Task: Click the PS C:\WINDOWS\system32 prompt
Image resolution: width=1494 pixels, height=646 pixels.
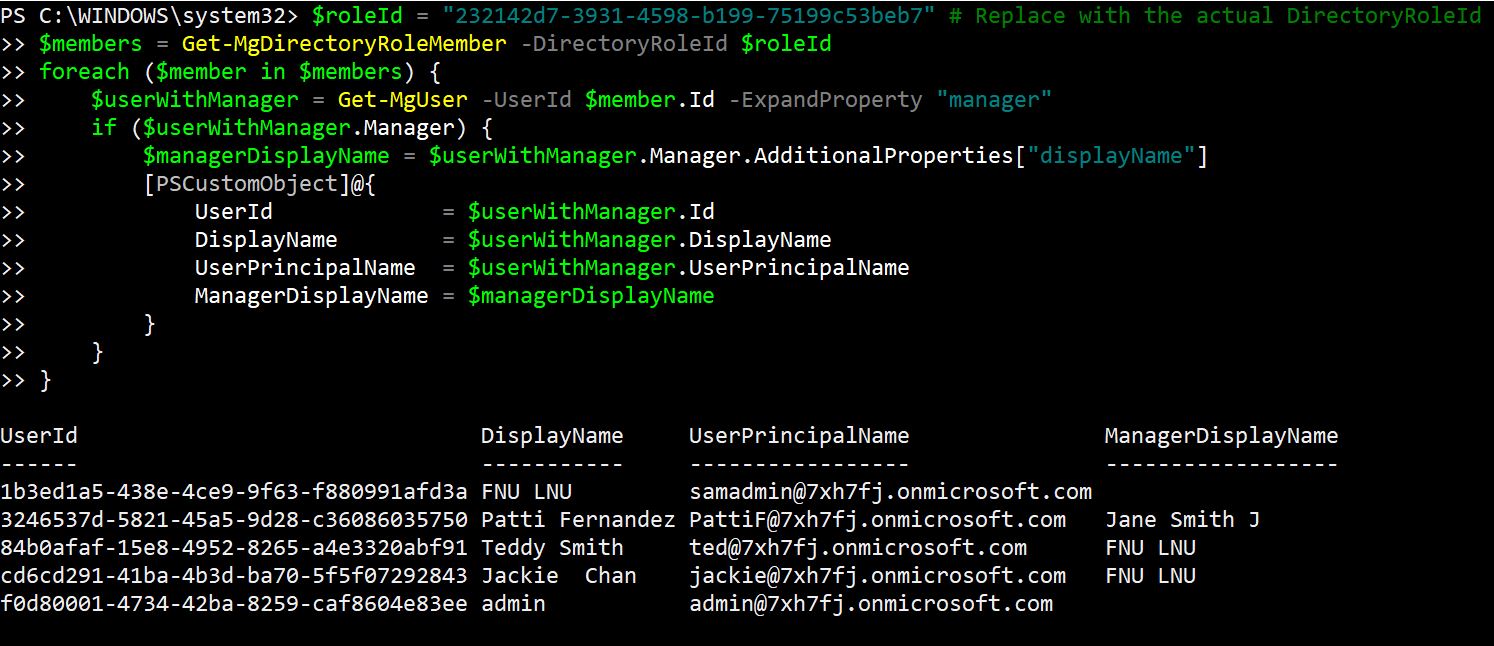Action: click(x=149, y=16)
